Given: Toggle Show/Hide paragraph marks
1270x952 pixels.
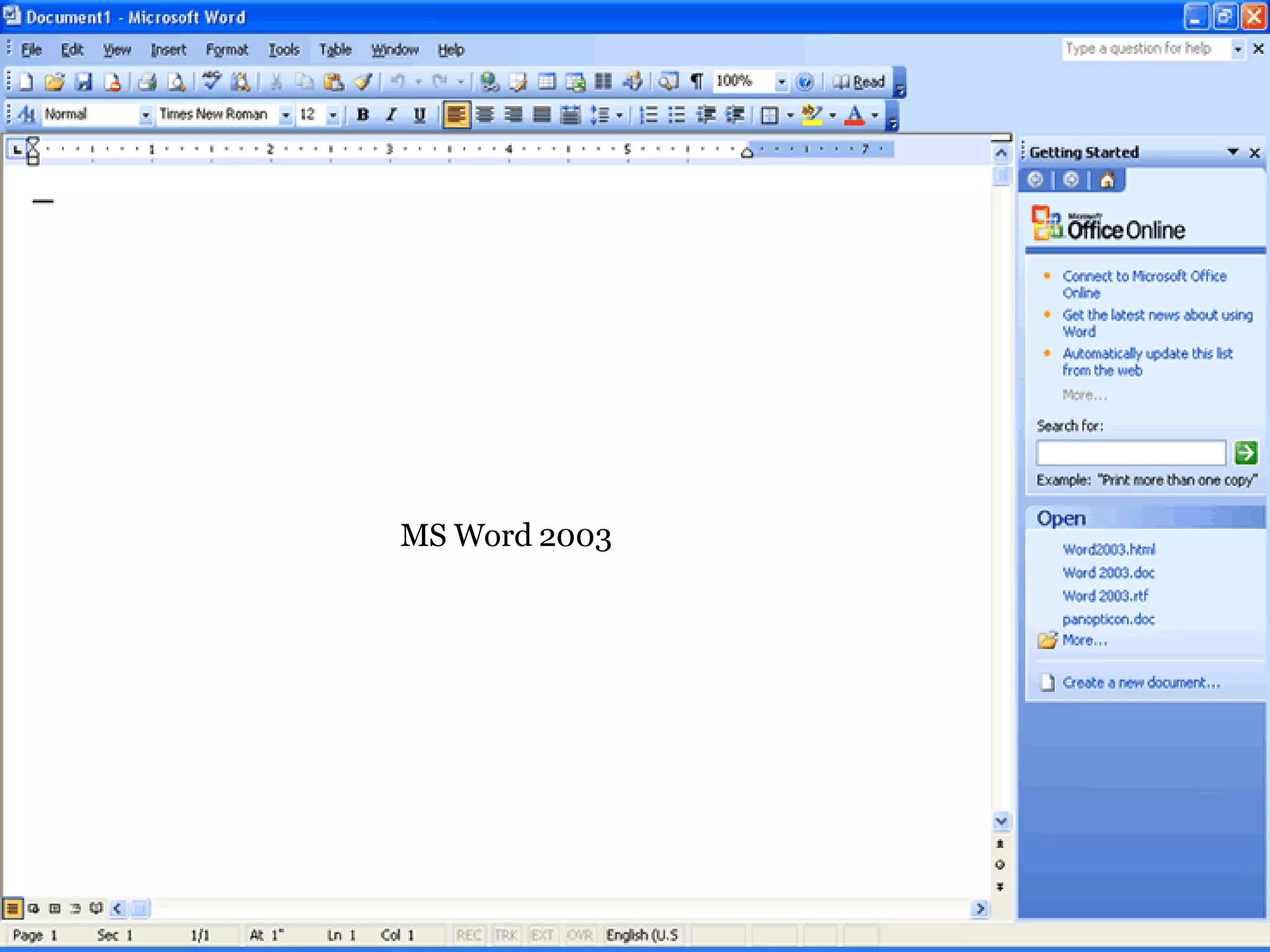Looking at the screenshot, I should click(x=697, y=82).
